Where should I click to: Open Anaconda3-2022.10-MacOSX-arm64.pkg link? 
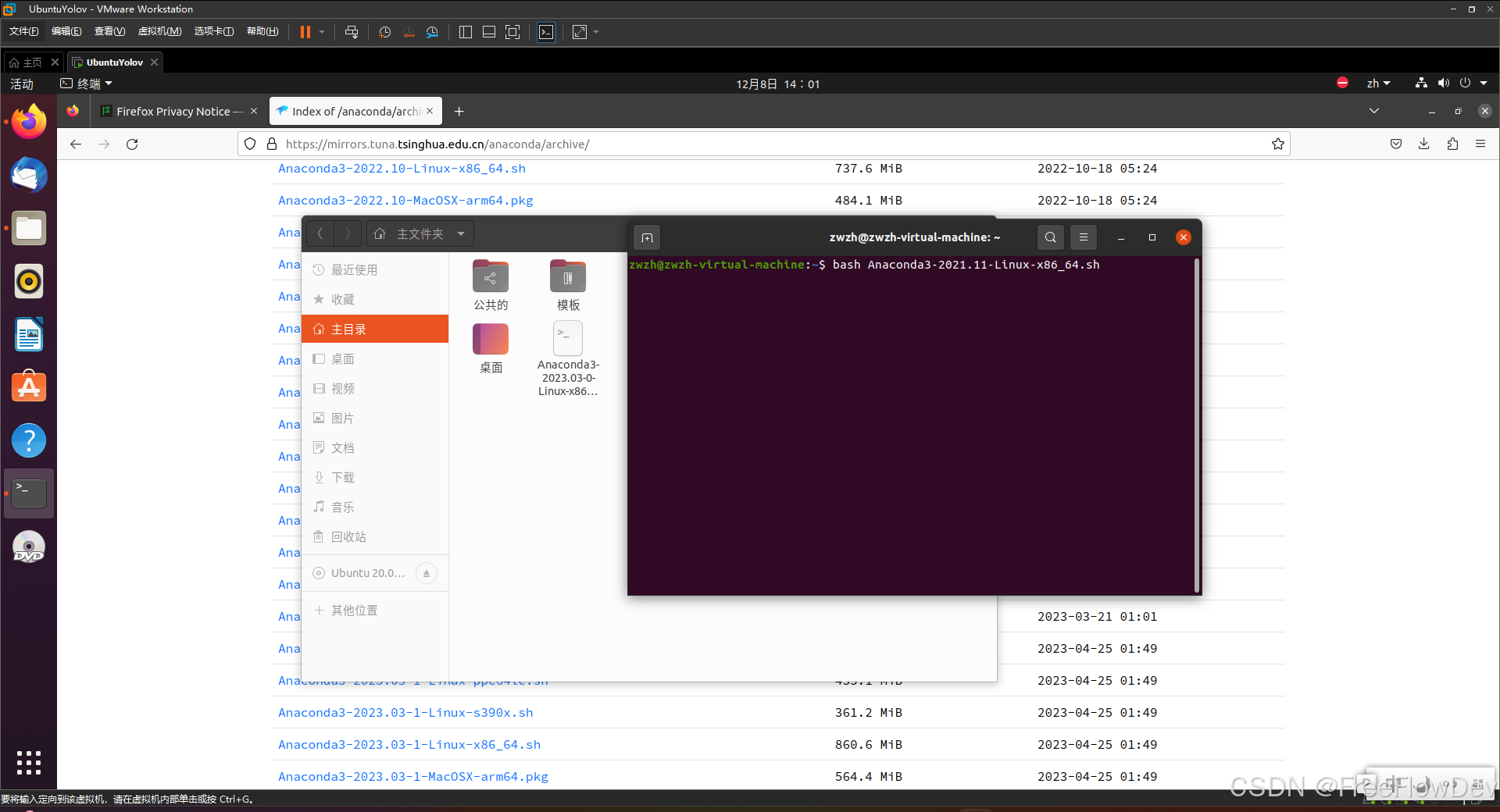(x=405, y=200)
